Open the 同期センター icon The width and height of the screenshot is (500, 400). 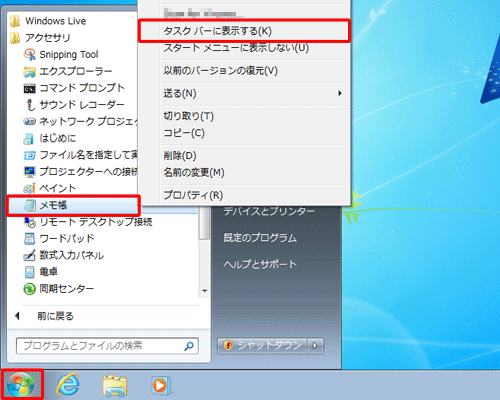tap(30, 289)
